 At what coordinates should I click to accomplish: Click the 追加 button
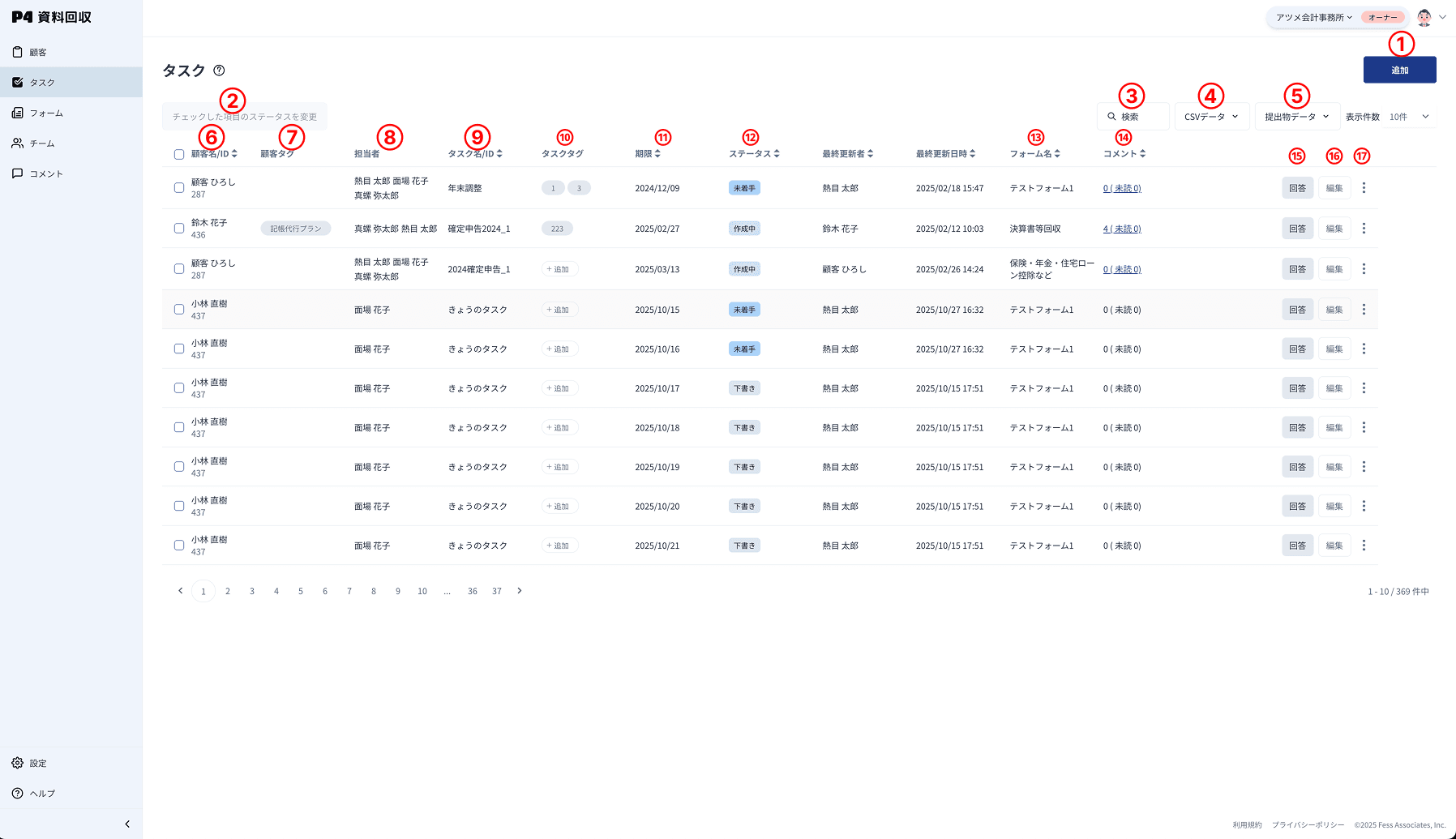point(1400,70)
